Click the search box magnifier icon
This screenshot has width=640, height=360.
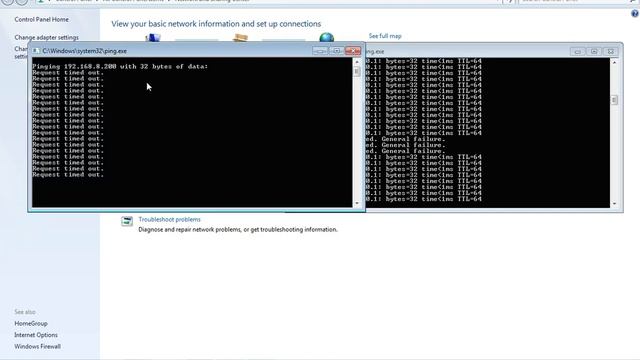[632, 1]
